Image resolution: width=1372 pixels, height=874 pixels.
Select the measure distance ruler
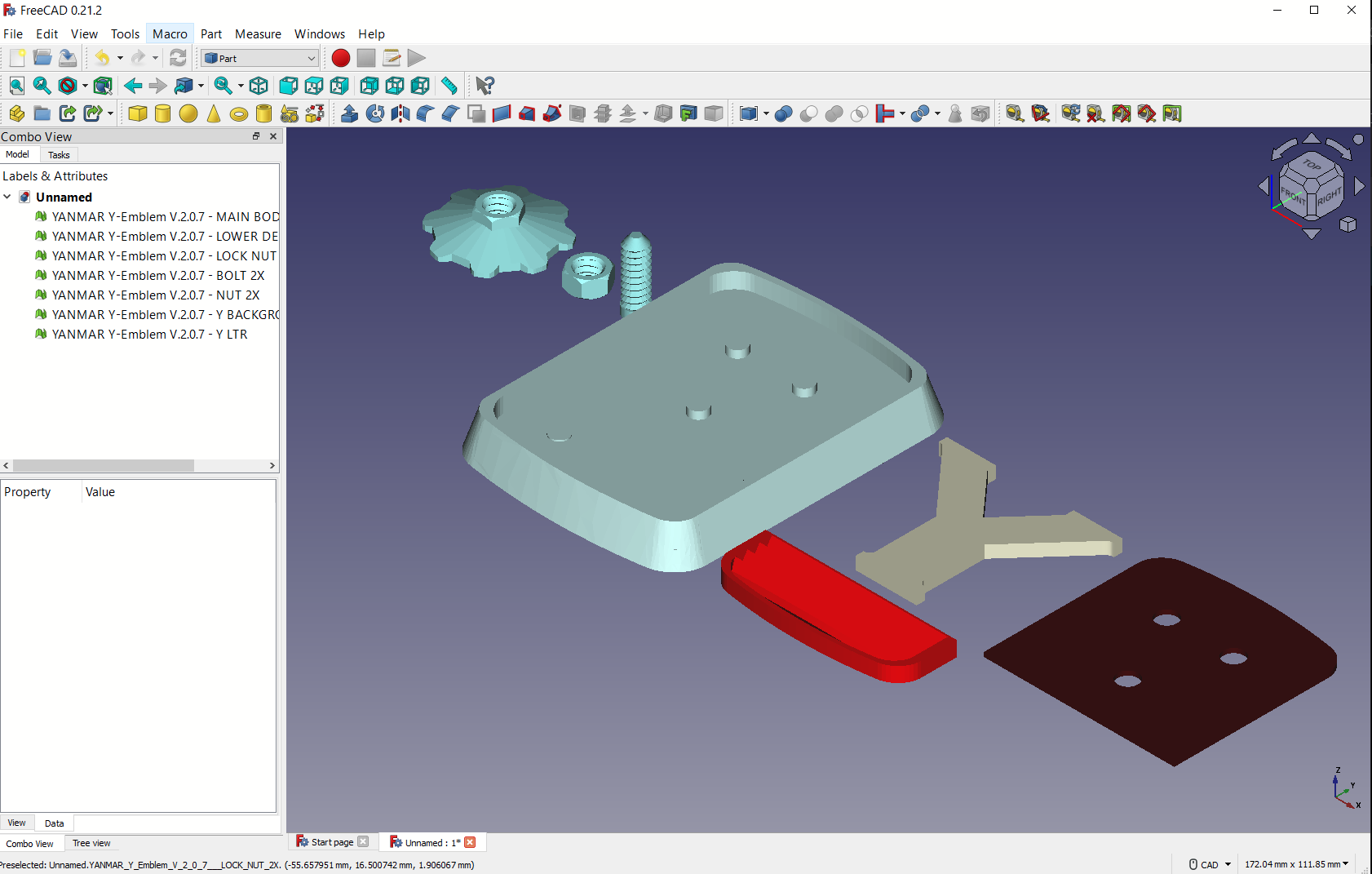point(449,86)
